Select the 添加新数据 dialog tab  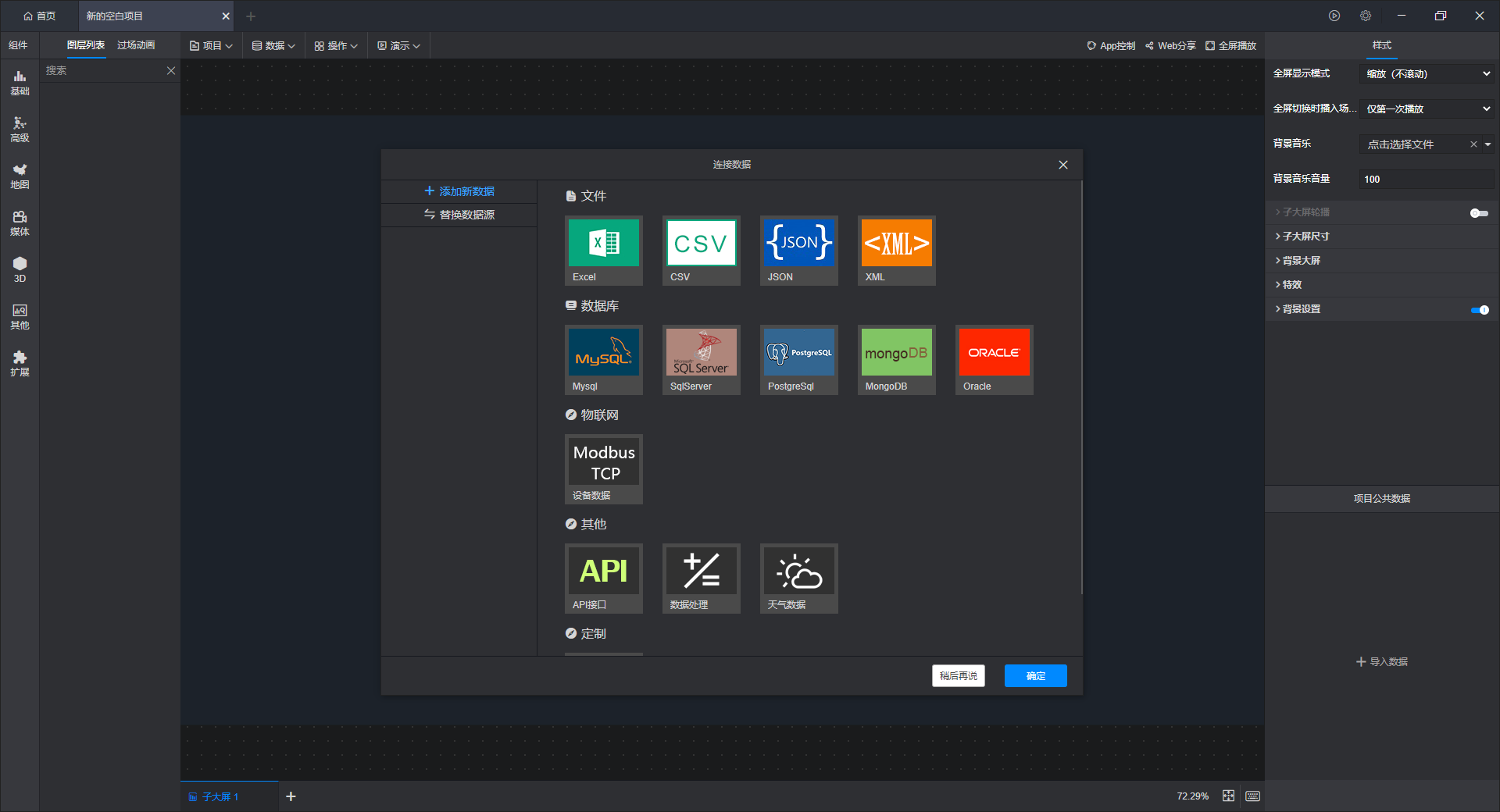459,191
